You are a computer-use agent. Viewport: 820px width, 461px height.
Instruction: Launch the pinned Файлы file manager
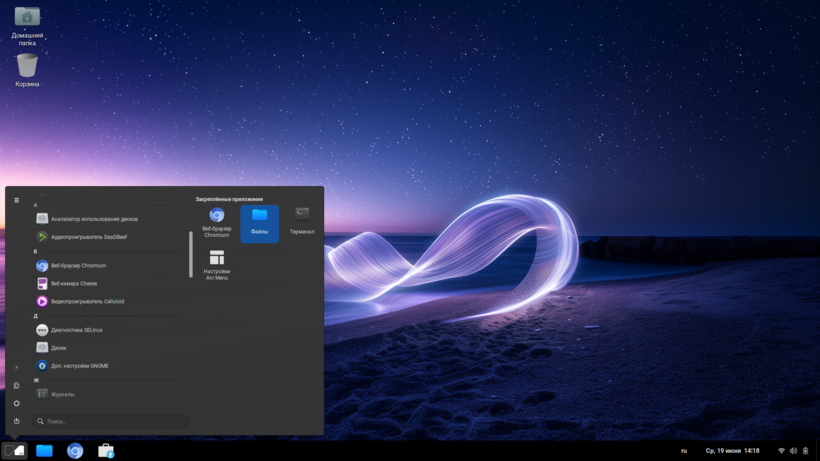(259, 222)
